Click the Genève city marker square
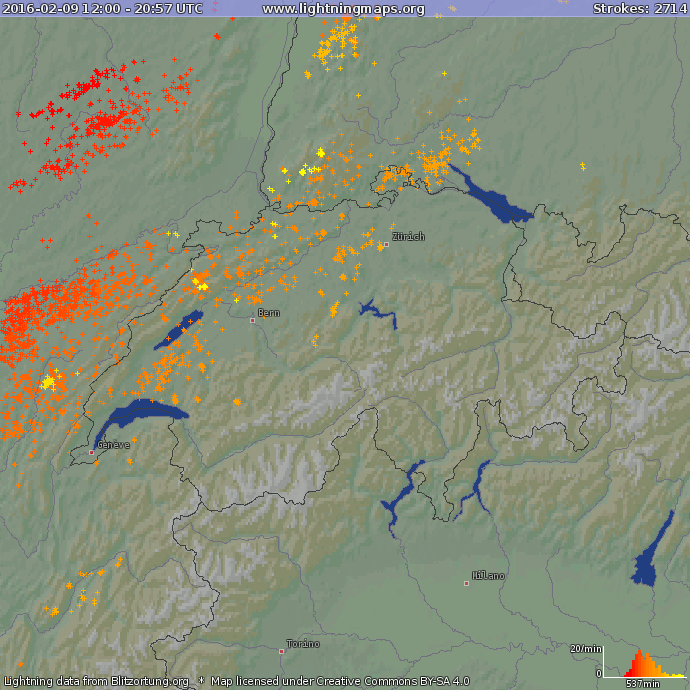Image resolution: width=690 pixels, height=690 pixels. (x=92, y=452)
